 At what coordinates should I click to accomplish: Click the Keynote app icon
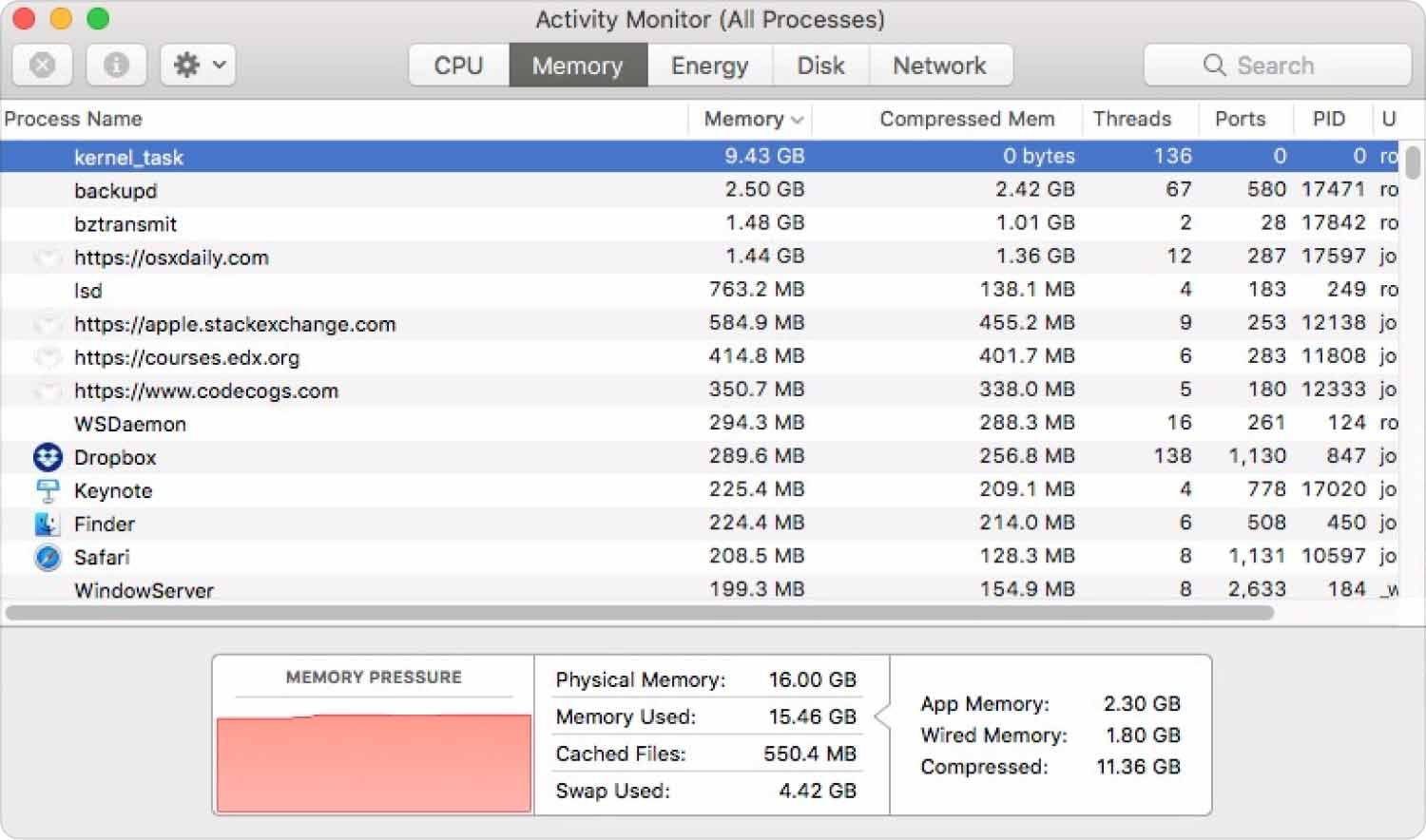click(48, 490)
